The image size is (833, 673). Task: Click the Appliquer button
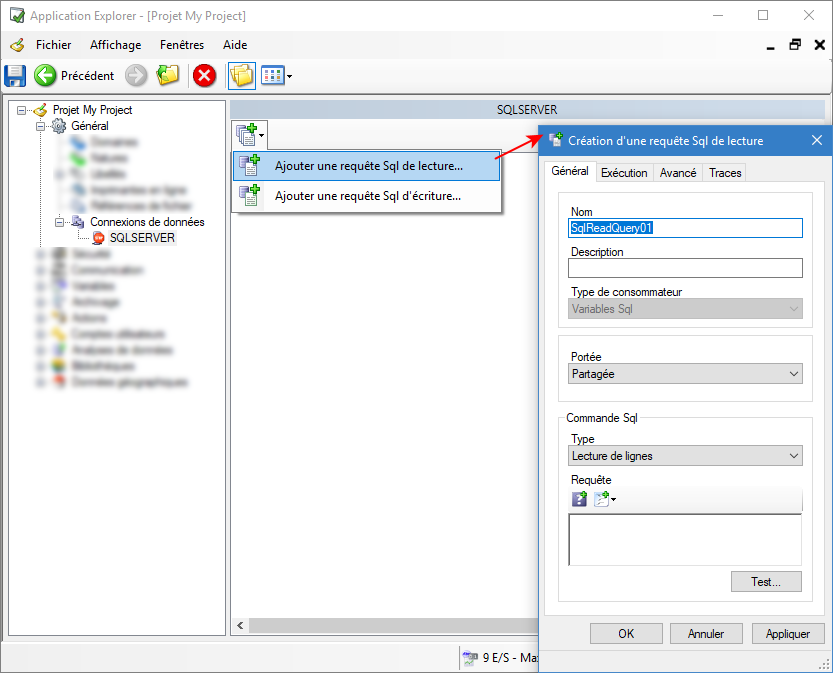pyautogui.click(x=787, y=633)
